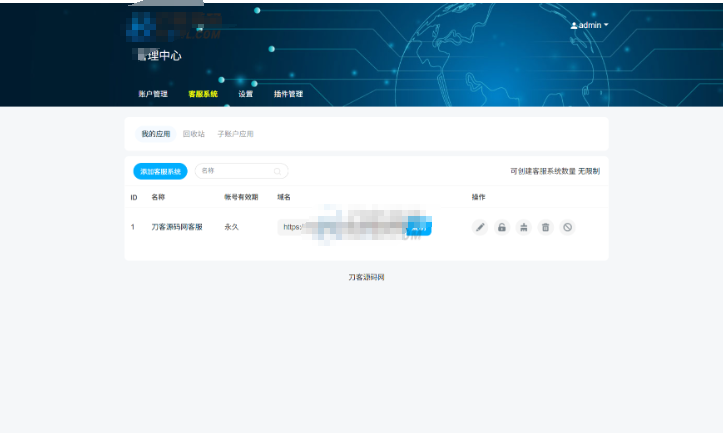This screenshot has height=433, width=723.
Task: Click the search magnifier icon in name field
Action: point(277,172)
